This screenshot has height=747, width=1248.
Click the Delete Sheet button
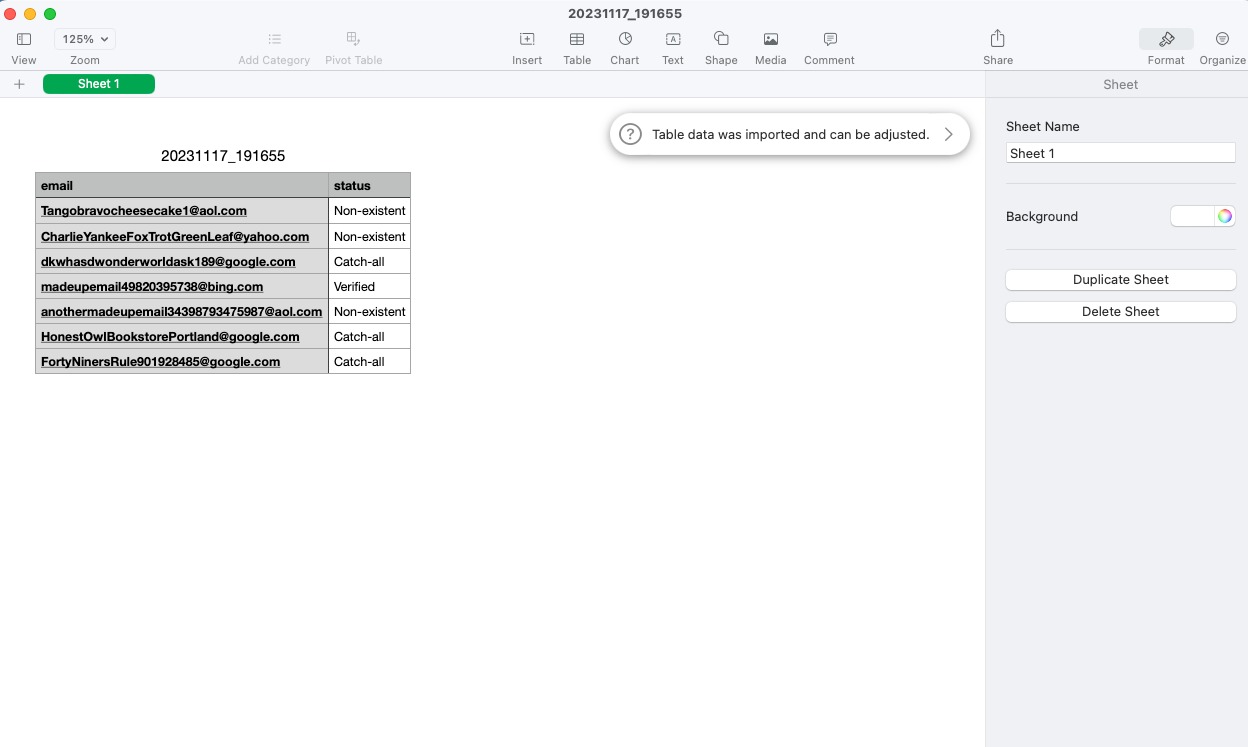point(1120,311)
